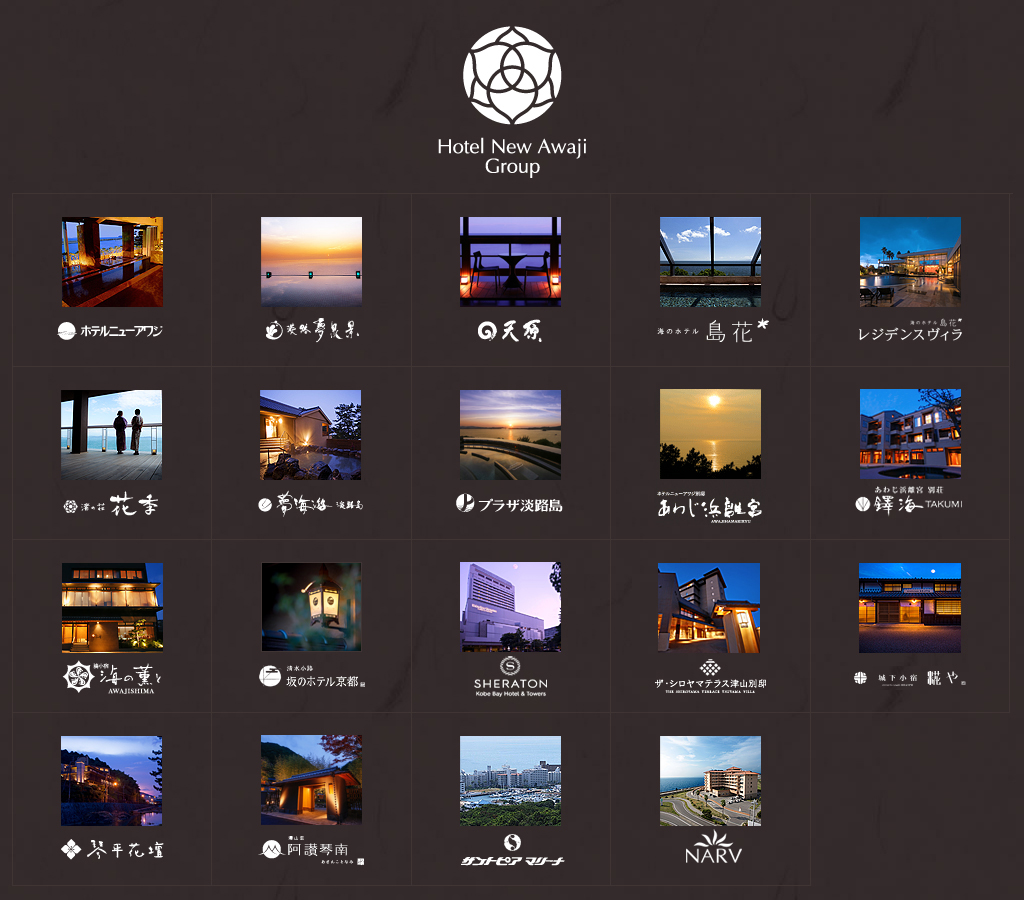Click the 城下小宿 糀や logo
Viewport: 1024px width, 900px height.
click(910, 679)
